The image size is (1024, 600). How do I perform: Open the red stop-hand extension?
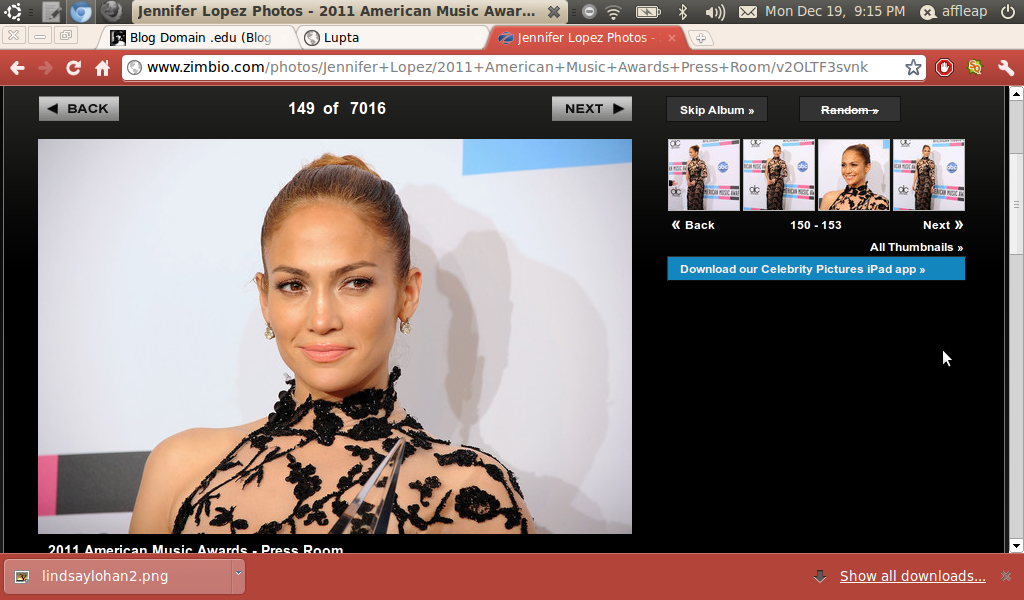944,67
